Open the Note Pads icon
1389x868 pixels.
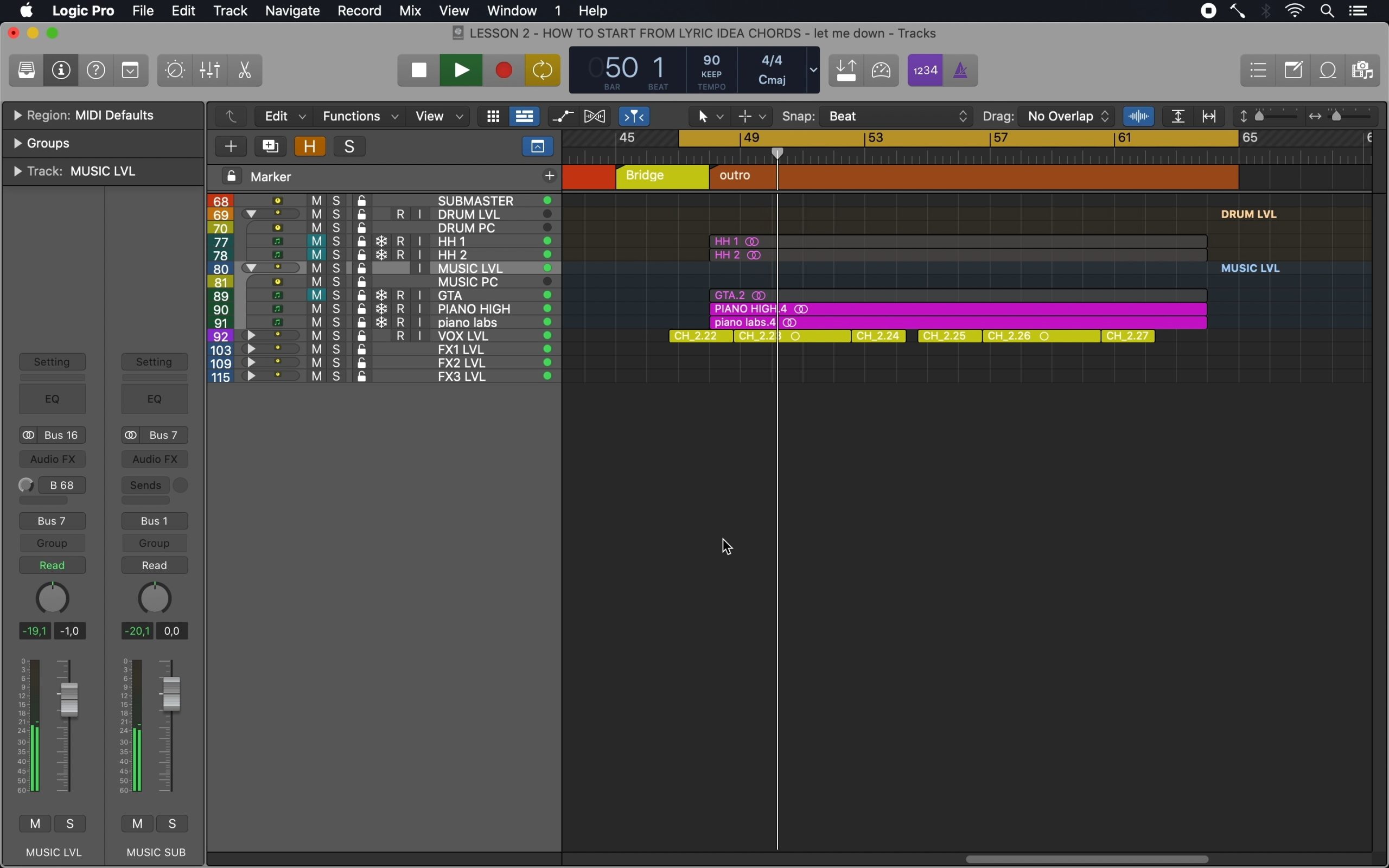1294,70
